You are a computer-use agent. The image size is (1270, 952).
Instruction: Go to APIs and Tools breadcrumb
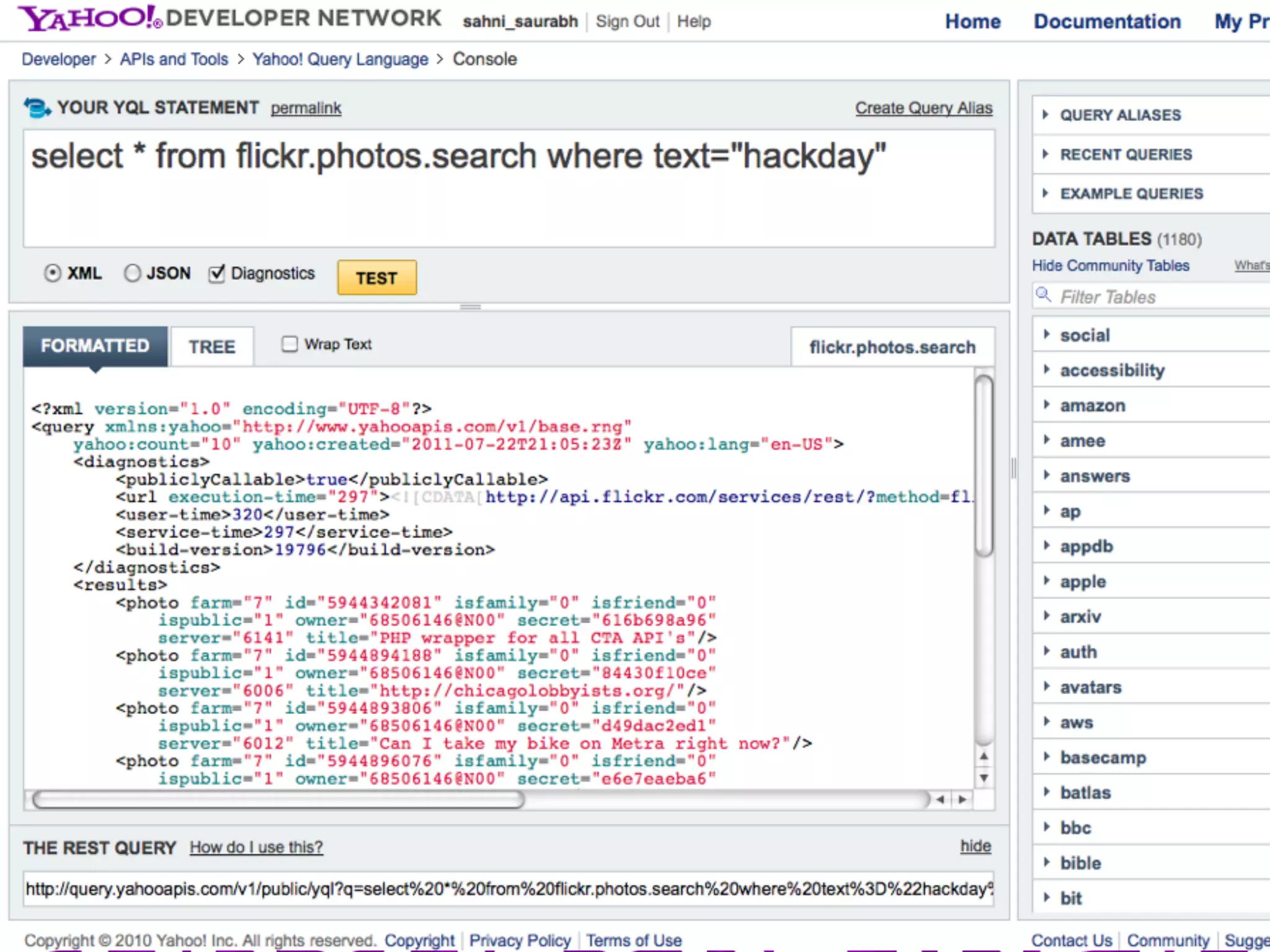point(174,59)
